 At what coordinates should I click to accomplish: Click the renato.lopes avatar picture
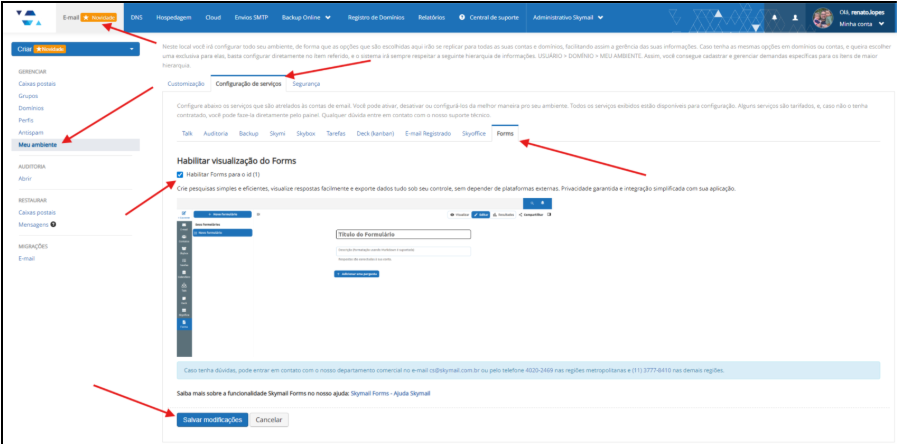pyautogui.click(x=823, y=17)
